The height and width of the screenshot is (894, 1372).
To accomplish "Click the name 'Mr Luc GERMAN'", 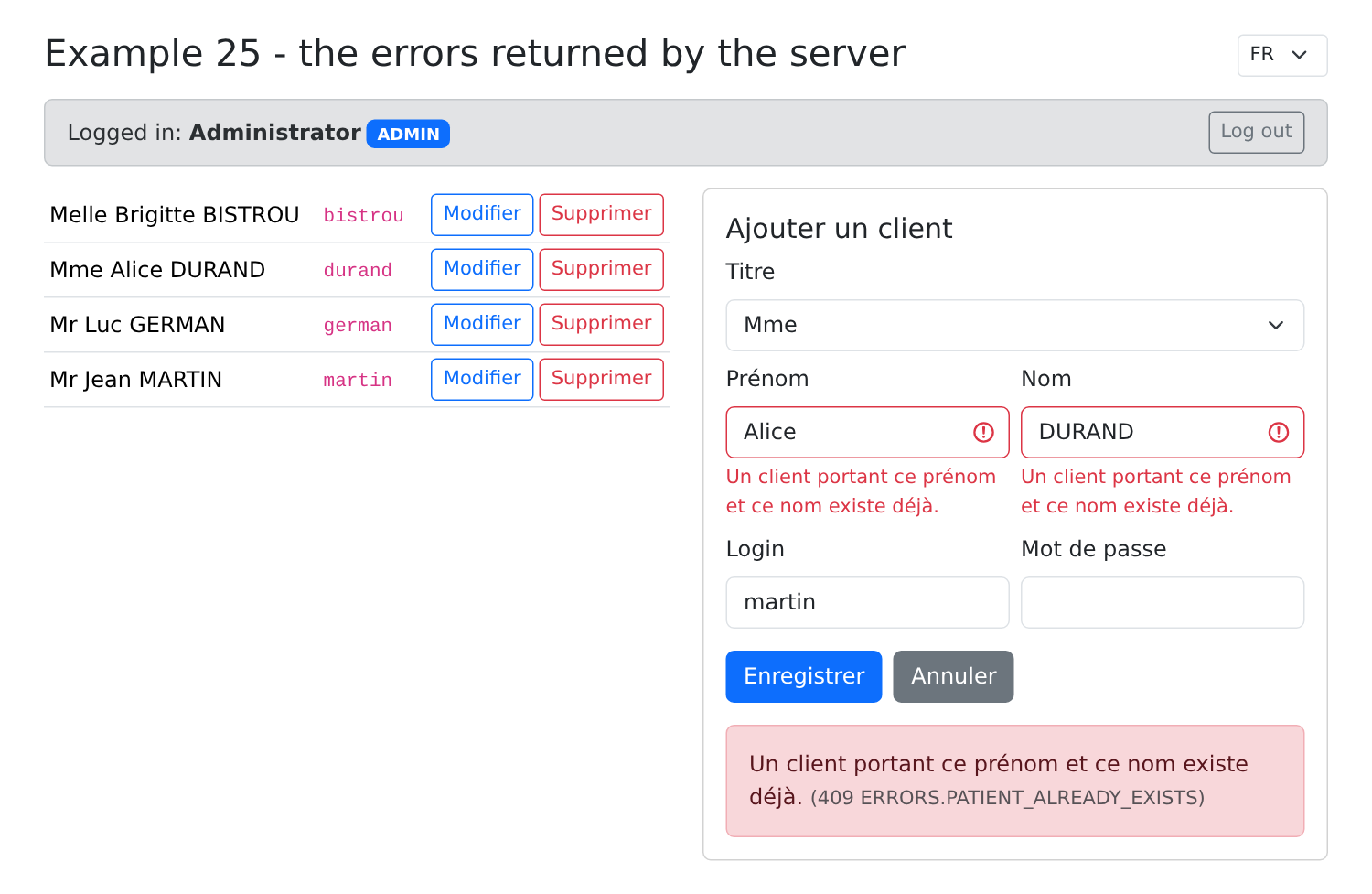I will (137, 325).
